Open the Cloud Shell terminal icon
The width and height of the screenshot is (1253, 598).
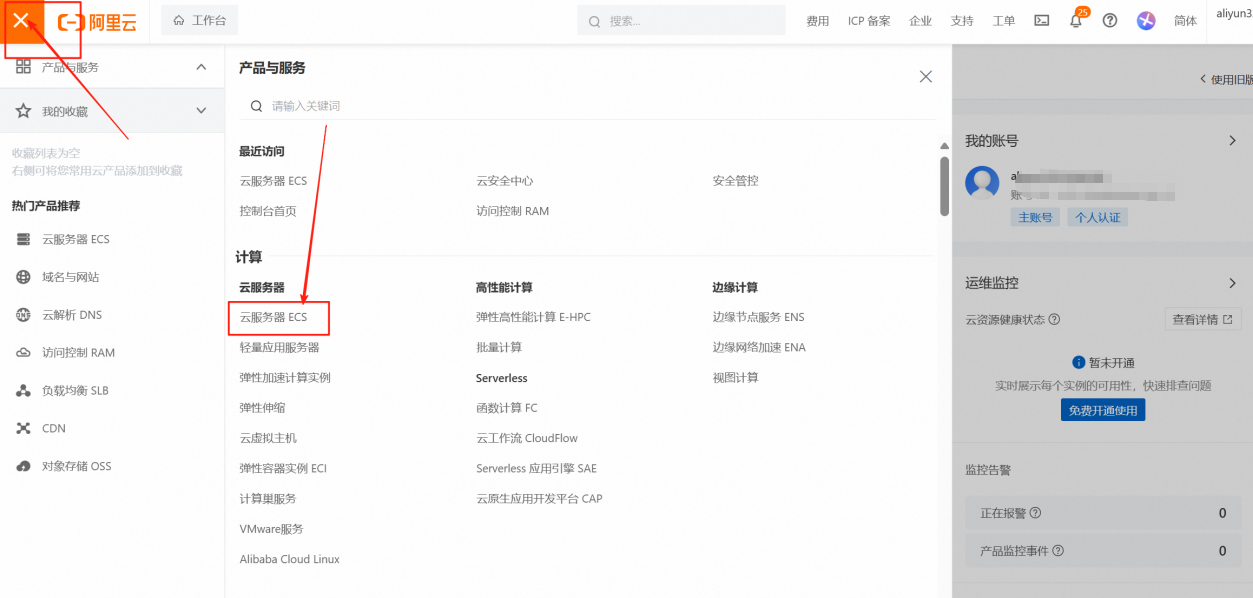coord(1042,21)
